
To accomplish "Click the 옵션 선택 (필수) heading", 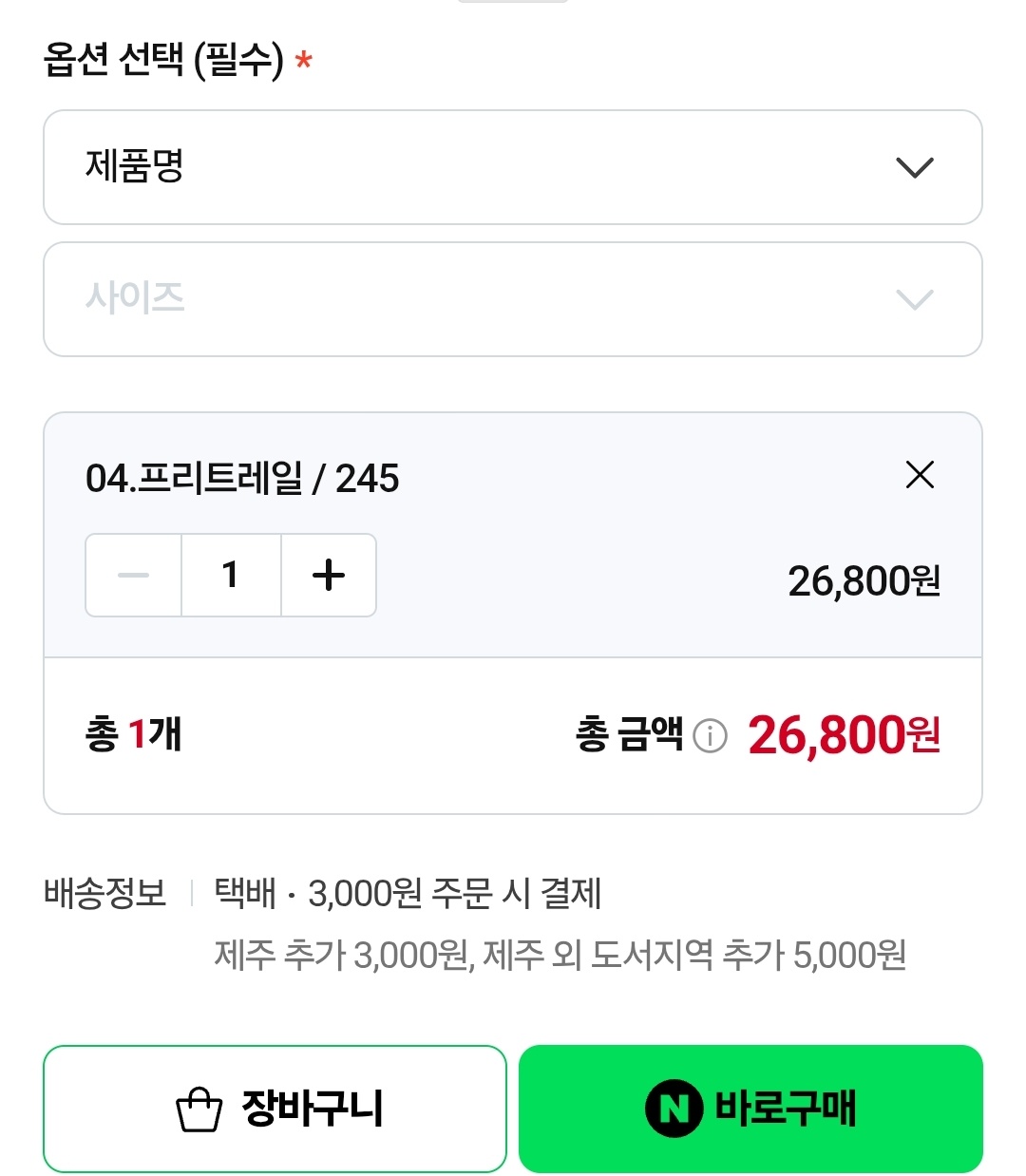I will pyautogui.click(x=163, y=60).
